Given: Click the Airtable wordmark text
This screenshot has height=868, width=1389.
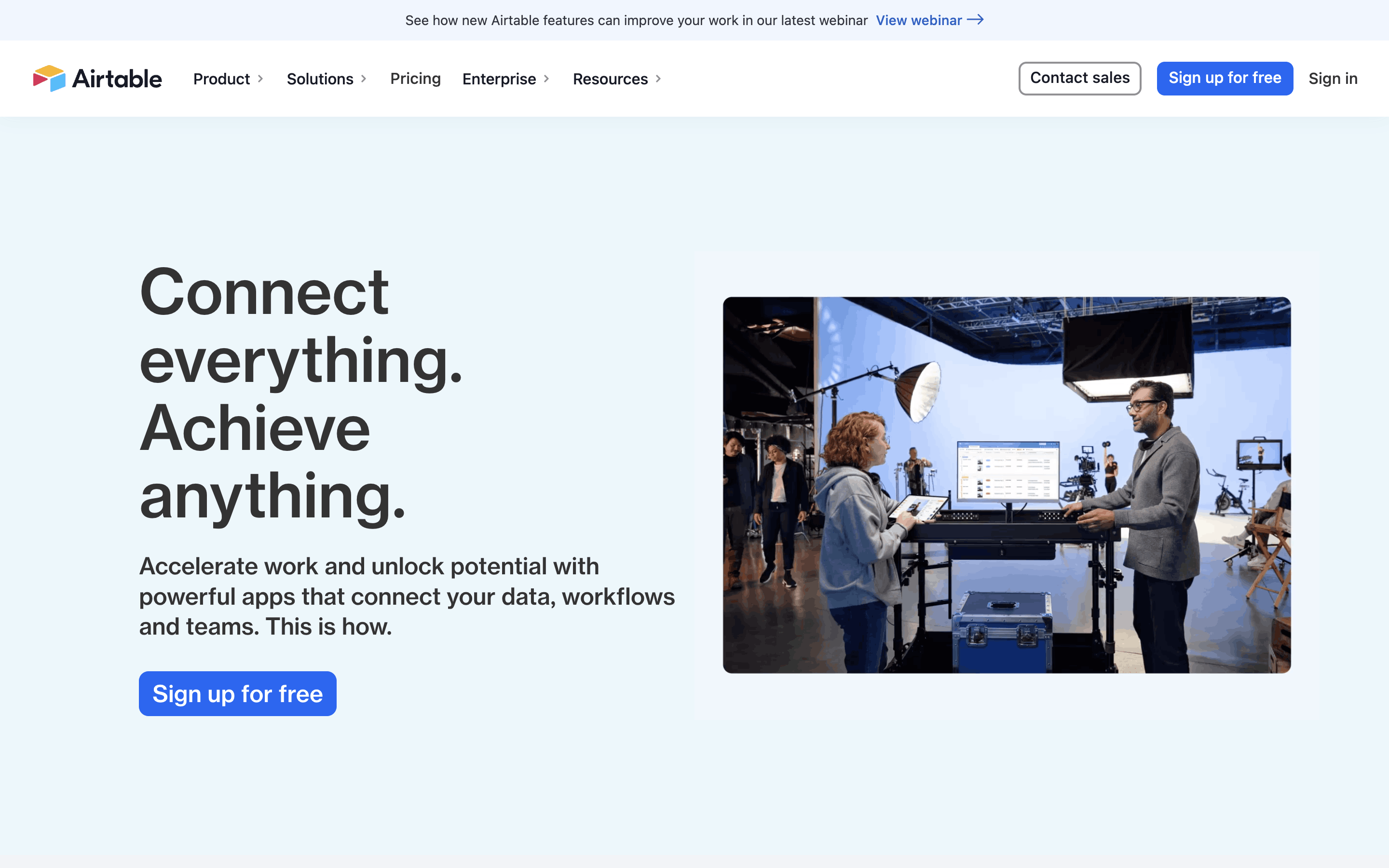Looking at the screenshot, I should pos(117,79).
